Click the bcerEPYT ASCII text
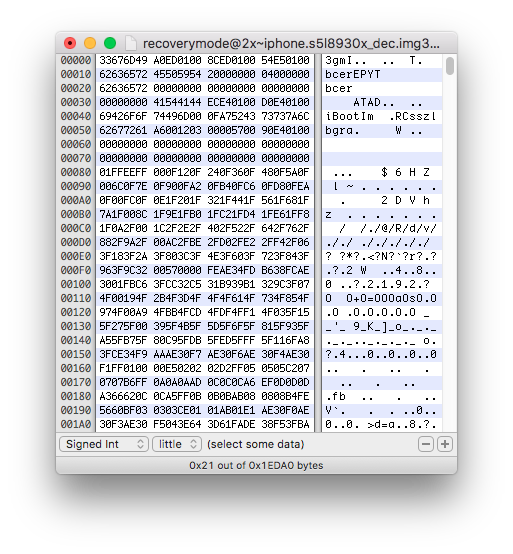 [x=353, y=74]
